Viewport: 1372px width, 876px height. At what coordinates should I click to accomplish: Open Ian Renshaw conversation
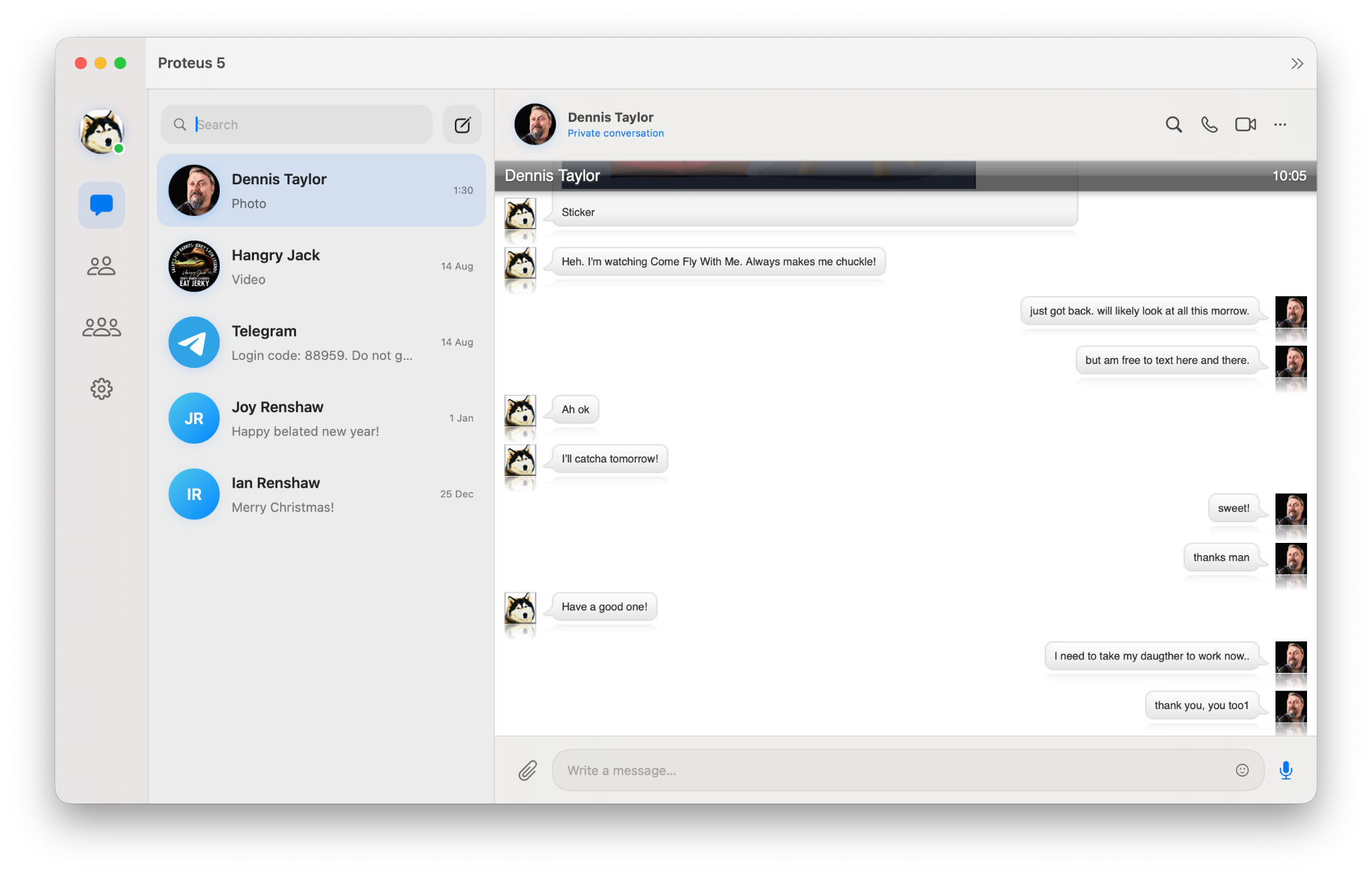[321, 495]
